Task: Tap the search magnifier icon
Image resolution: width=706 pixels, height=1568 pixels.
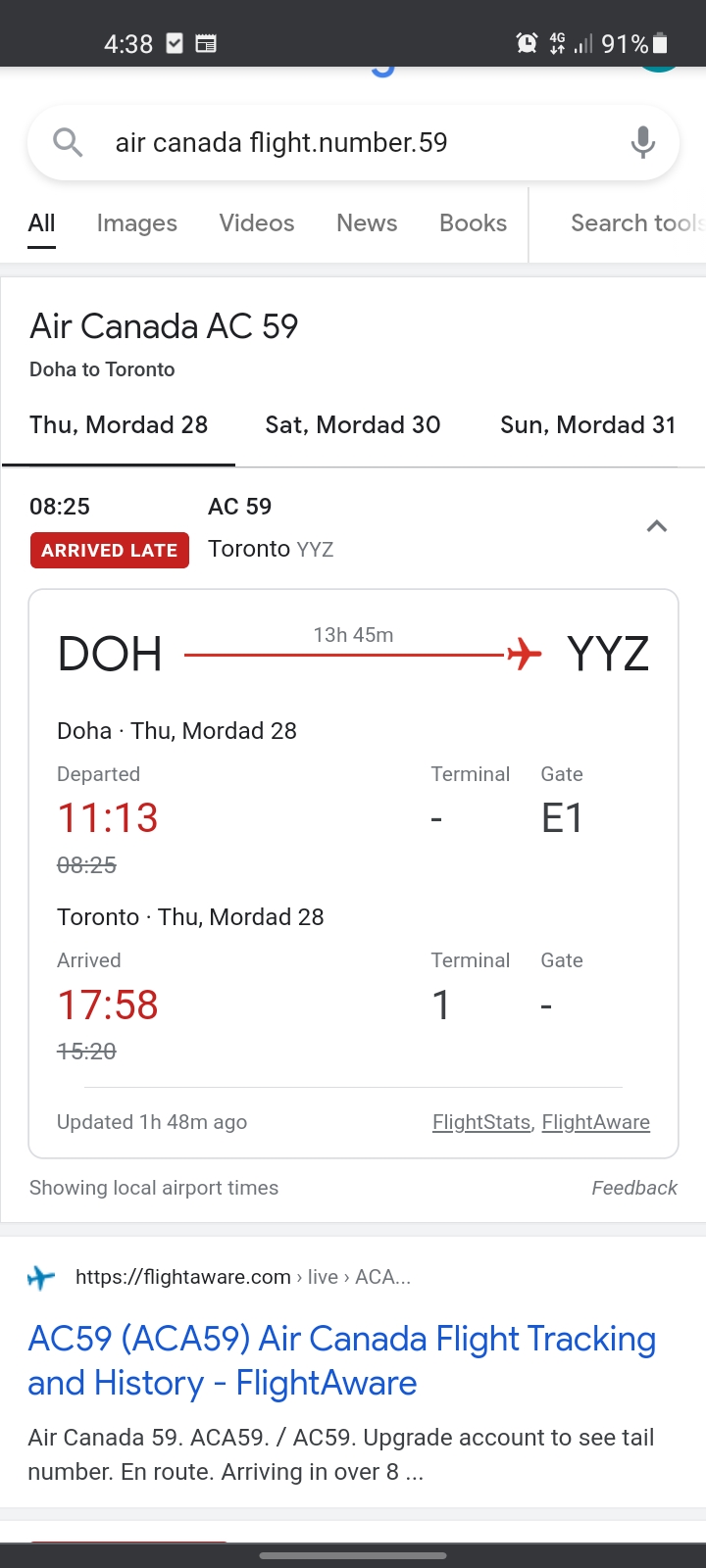Action: [68, 142]
